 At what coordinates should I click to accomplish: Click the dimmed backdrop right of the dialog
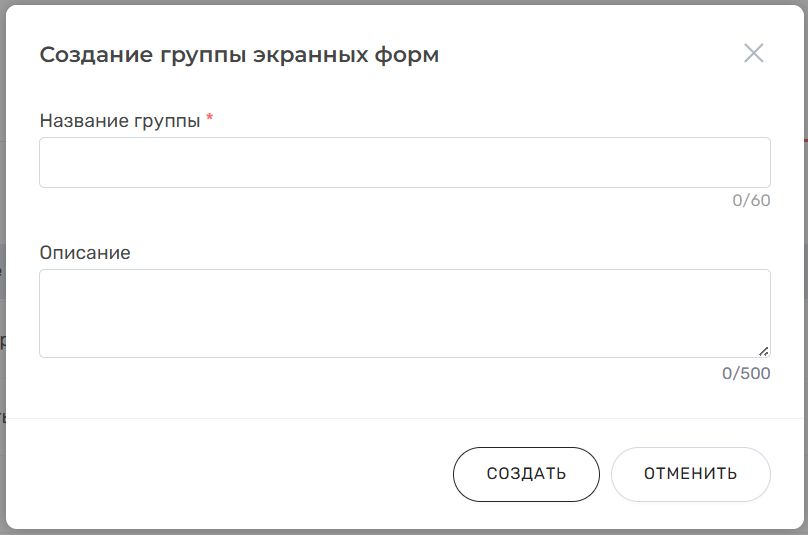point(805,300)
